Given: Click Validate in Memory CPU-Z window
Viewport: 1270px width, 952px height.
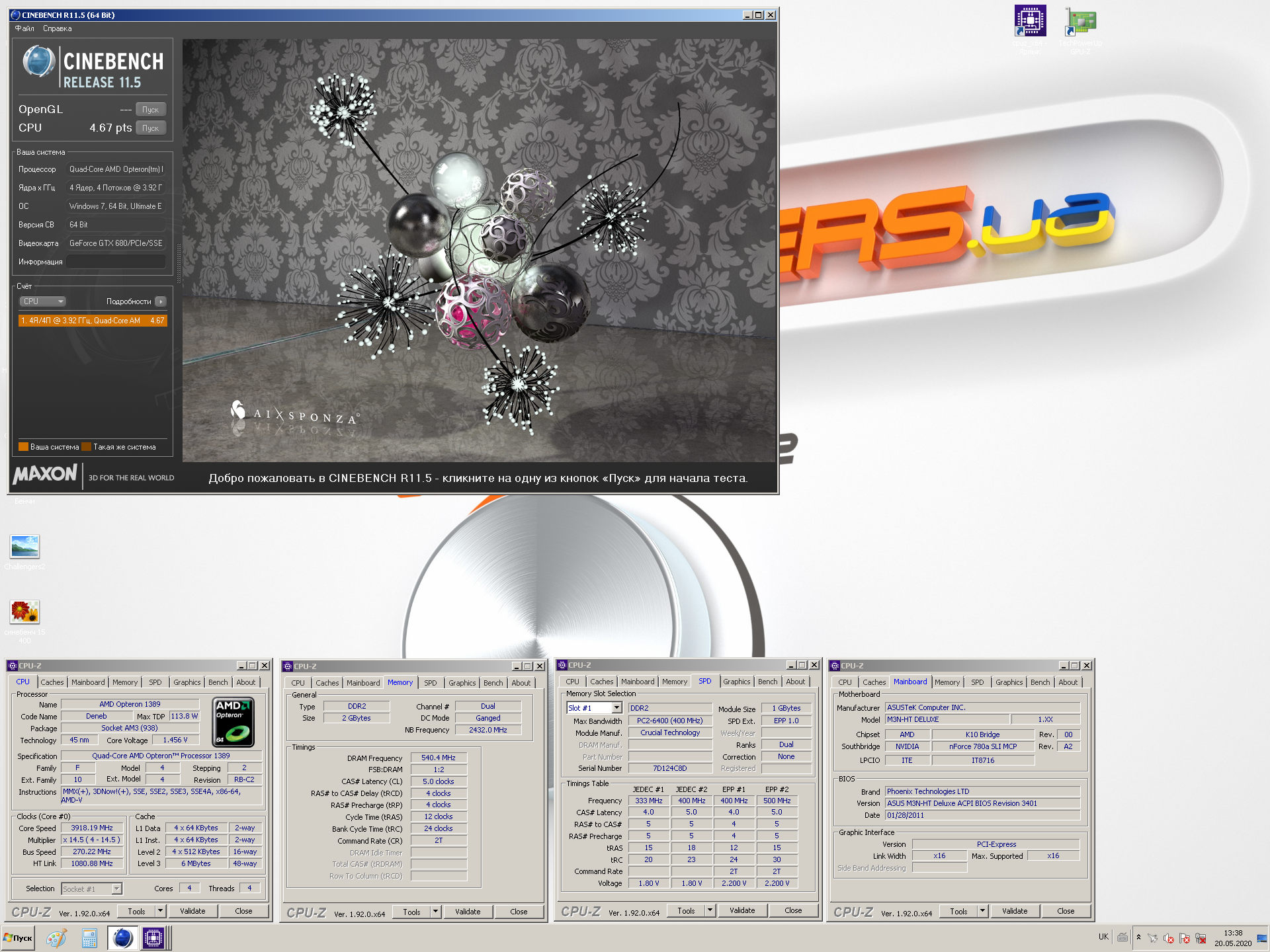Looking at the screenshot, I should coord(468,912).
